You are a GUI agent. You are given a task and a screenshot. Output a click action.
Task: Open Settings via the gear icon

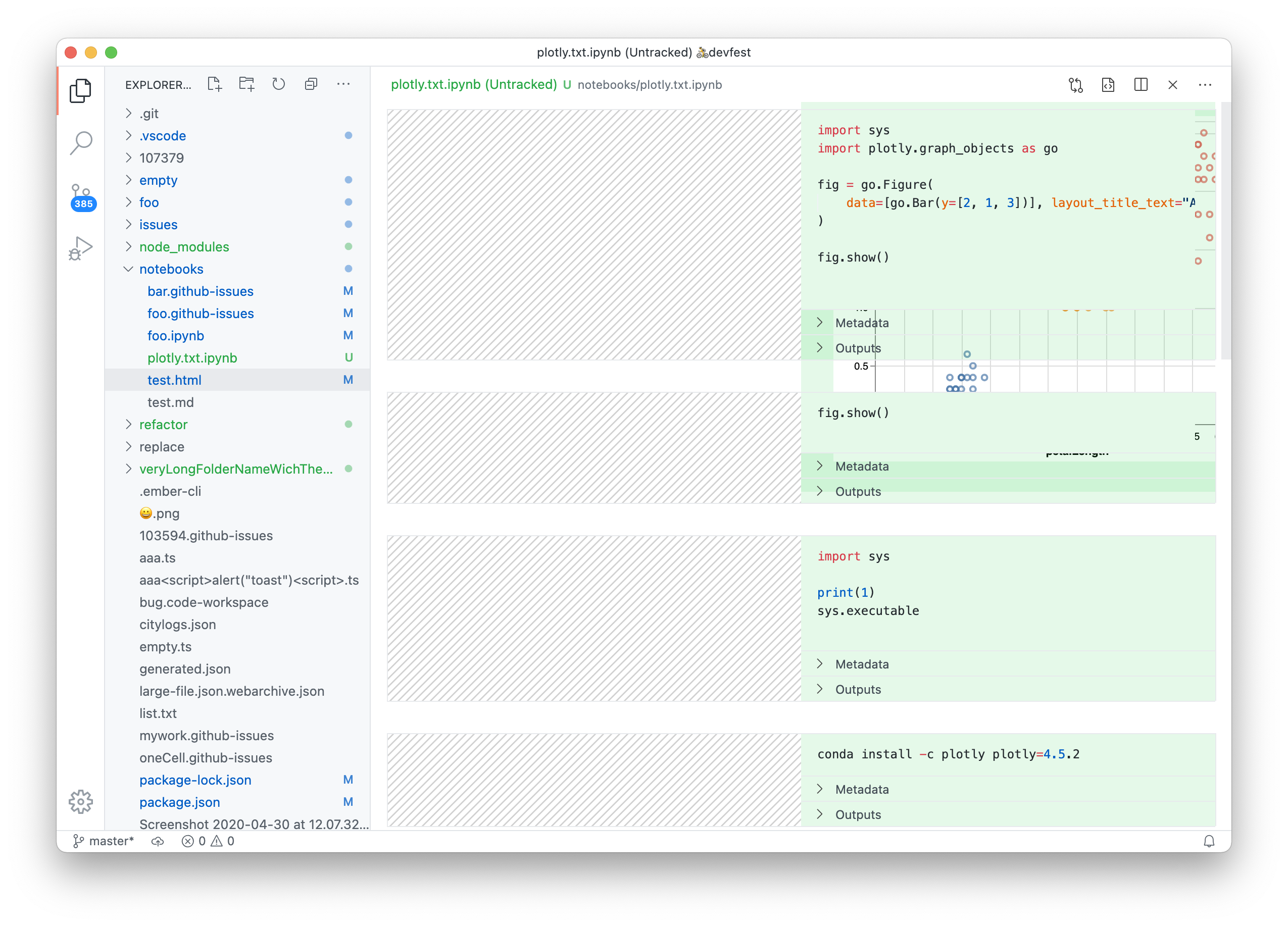[81, 802]
